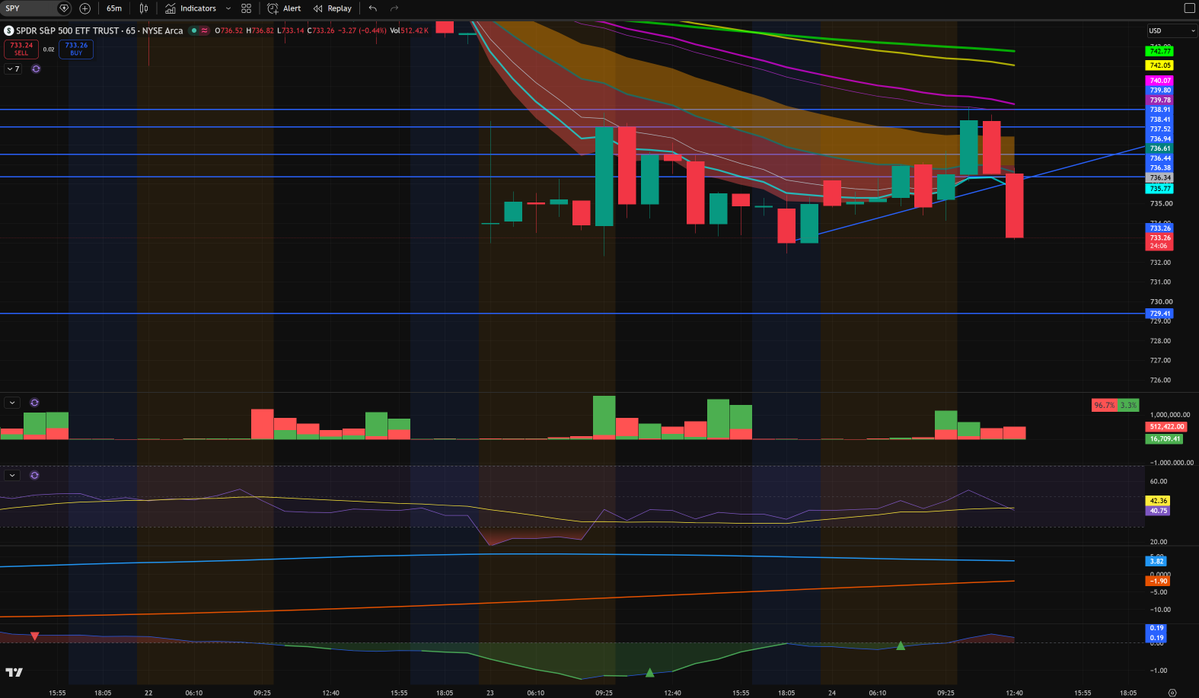
Task: Click the green 742.77 price label
Action: tap(1159, 51)
